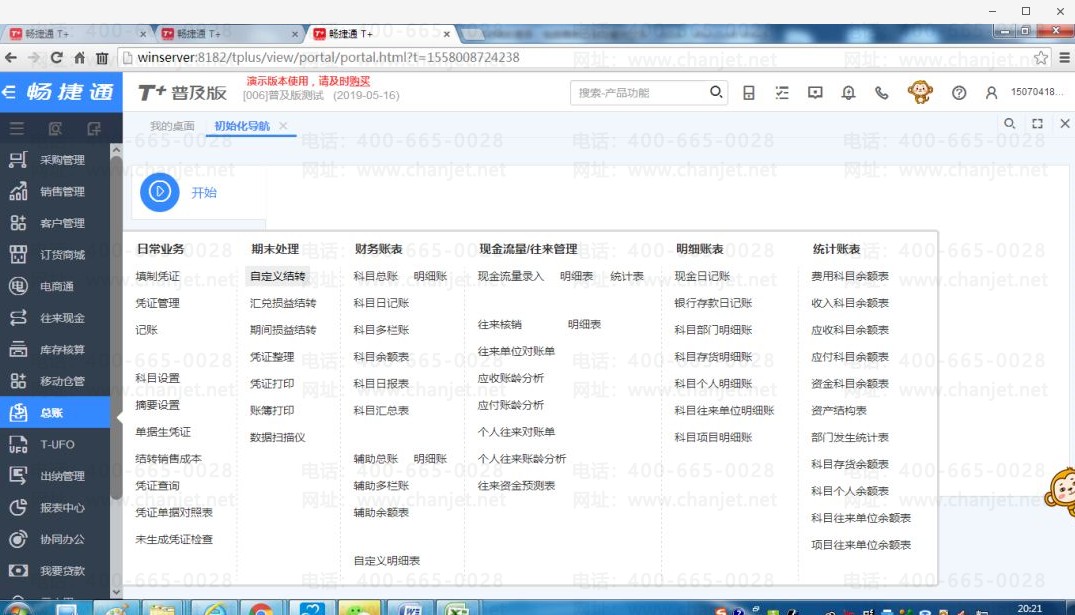The image size is (1075, 615).
Task: Click the username 15070418 account label
Action: (1037, 92)
